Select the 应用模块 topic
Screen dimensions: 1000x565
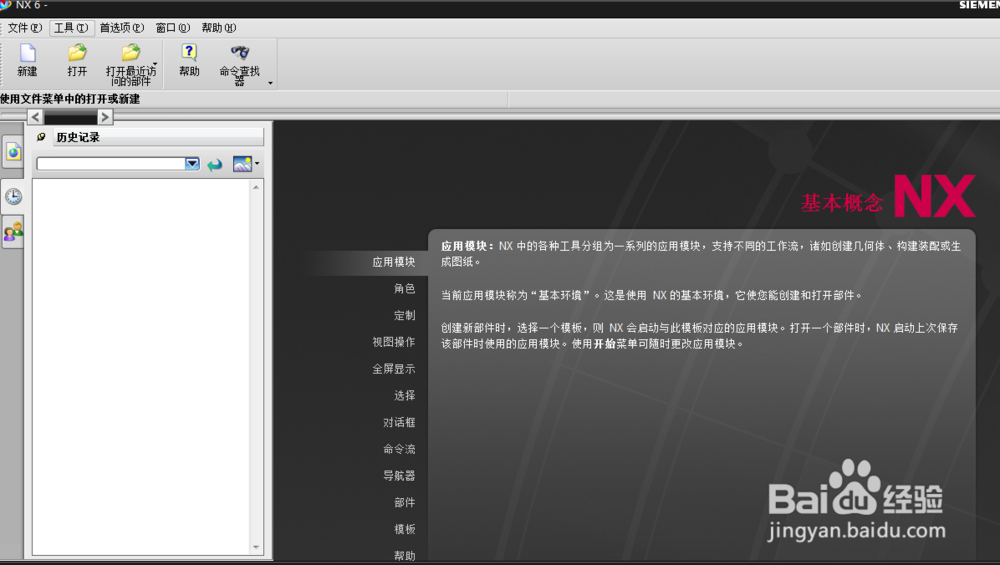point(393,262)
